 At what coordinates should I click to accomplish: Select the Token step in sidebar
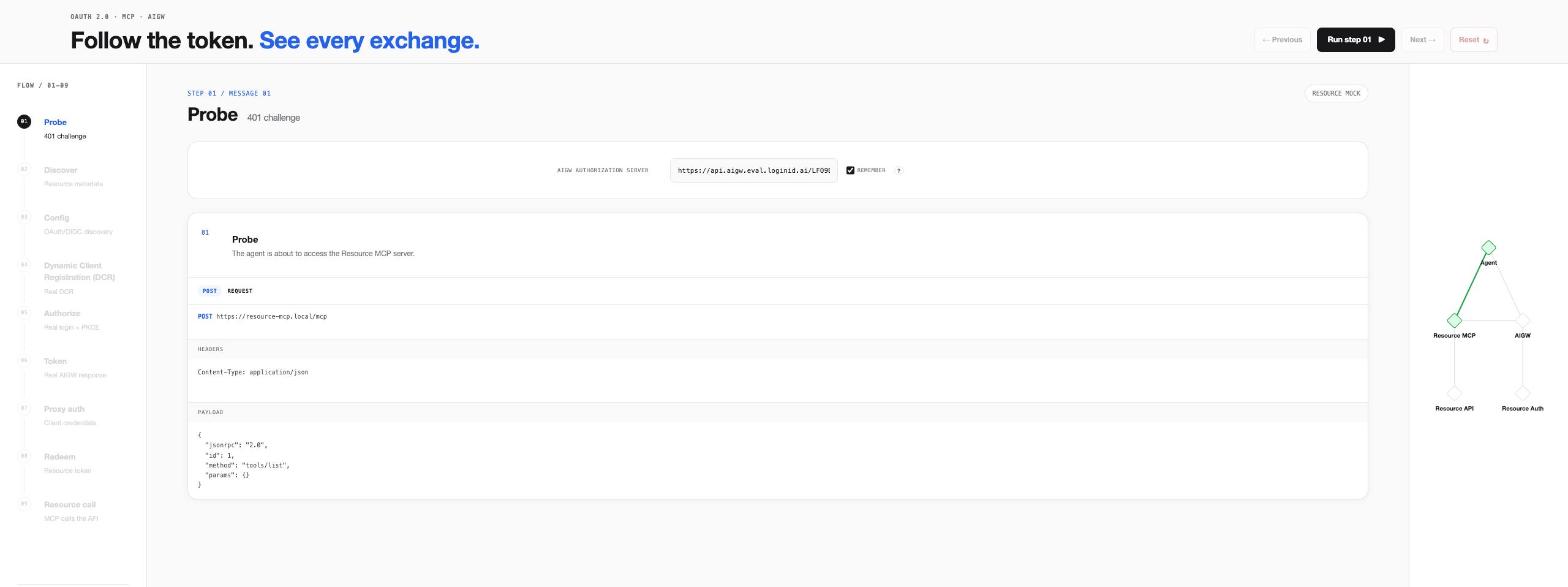(x=74, y=367)
